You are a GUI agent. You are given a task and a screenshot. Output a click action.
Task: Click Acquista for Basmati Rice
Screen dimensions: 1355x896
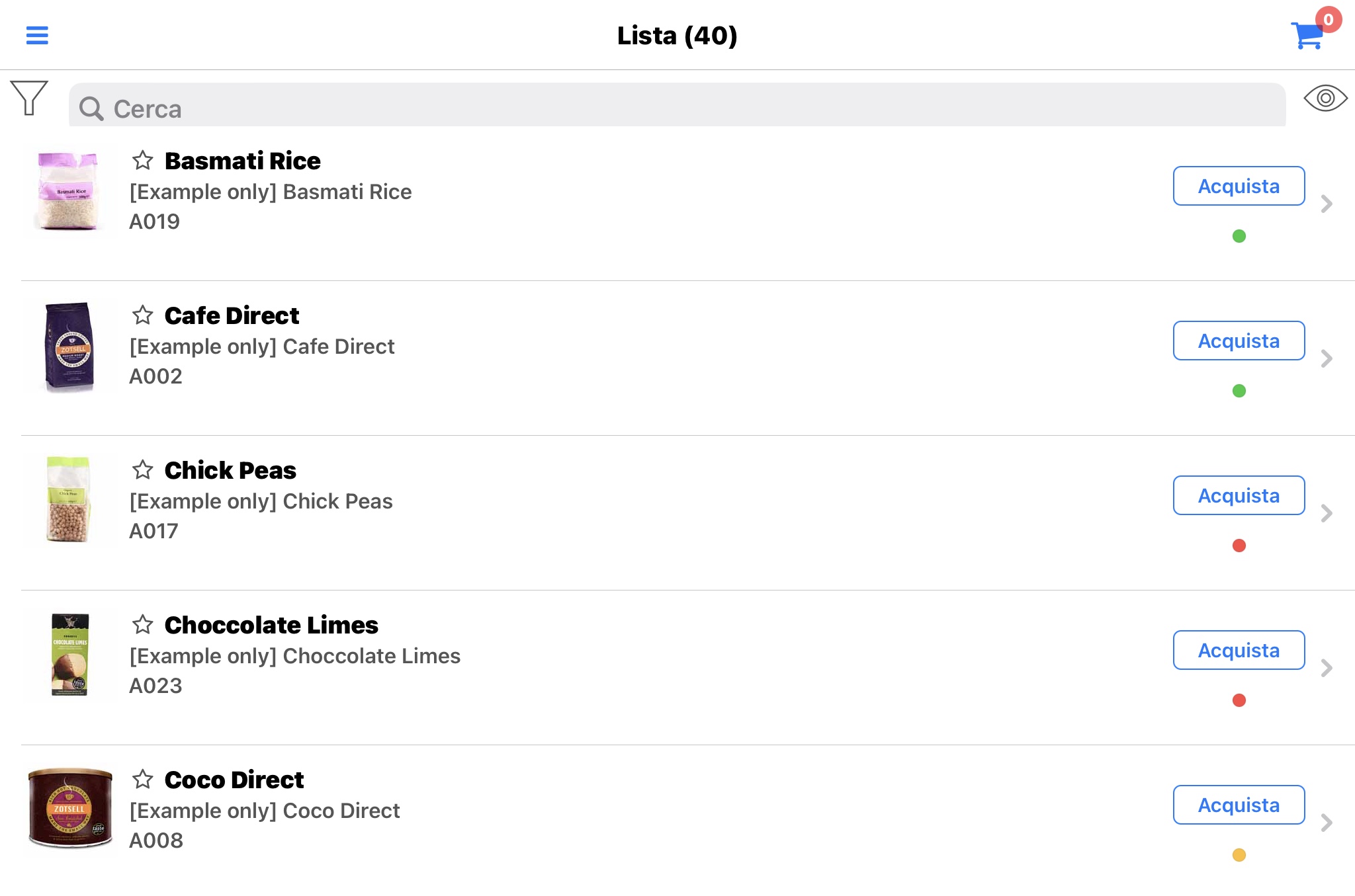click(x=1239, y=186)
